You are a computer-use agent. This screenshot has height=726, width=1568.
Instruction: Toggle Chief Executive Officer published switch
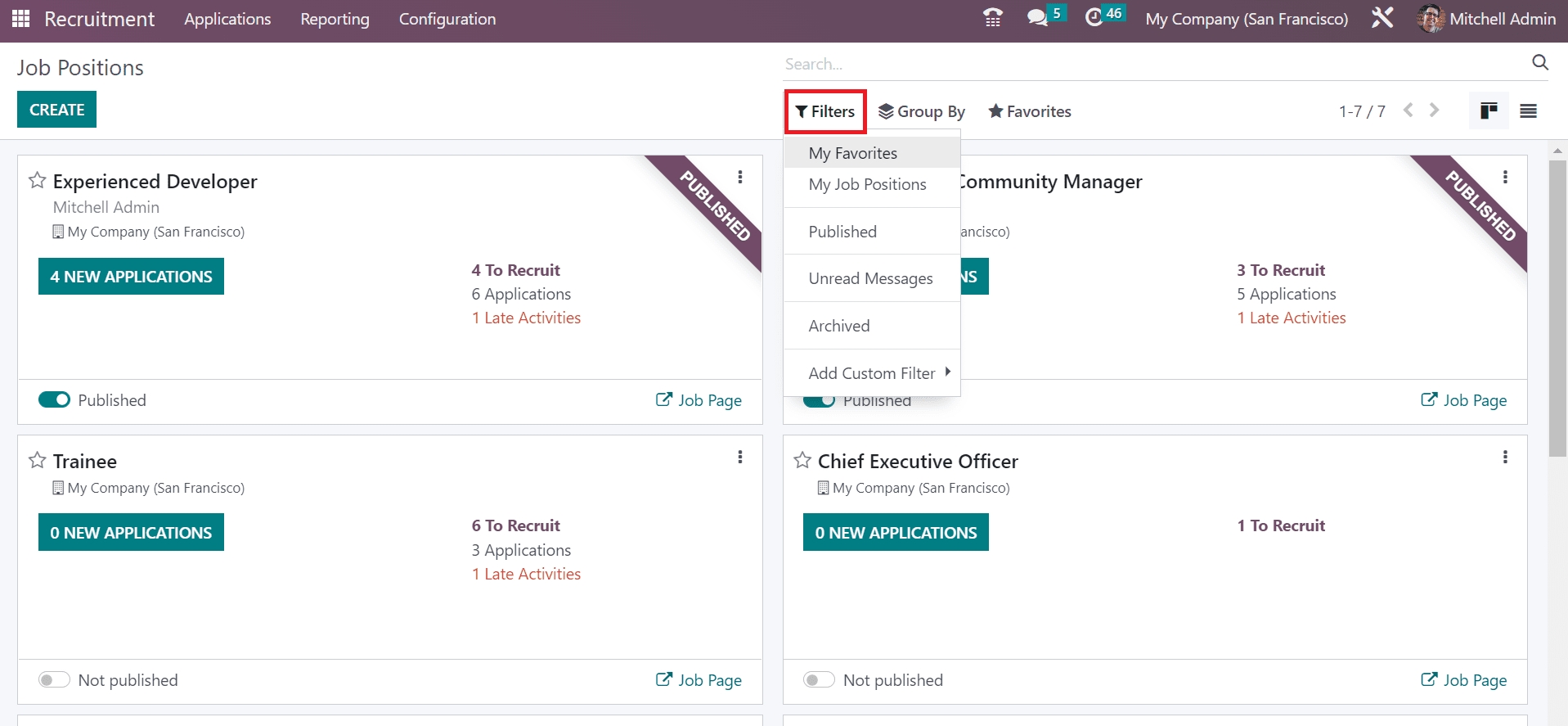[x=819, y=680]
